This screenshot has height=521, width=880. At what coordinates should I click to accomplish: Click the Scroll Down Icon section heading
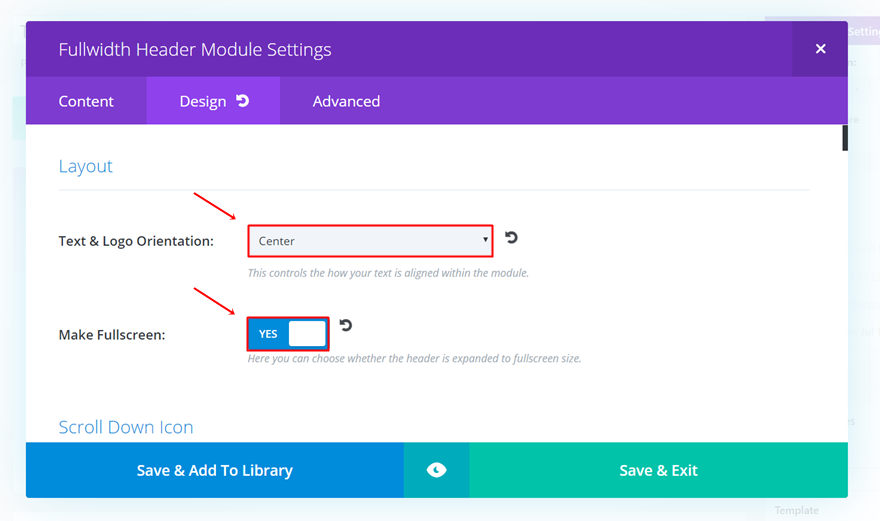click(x=126, y=427)
